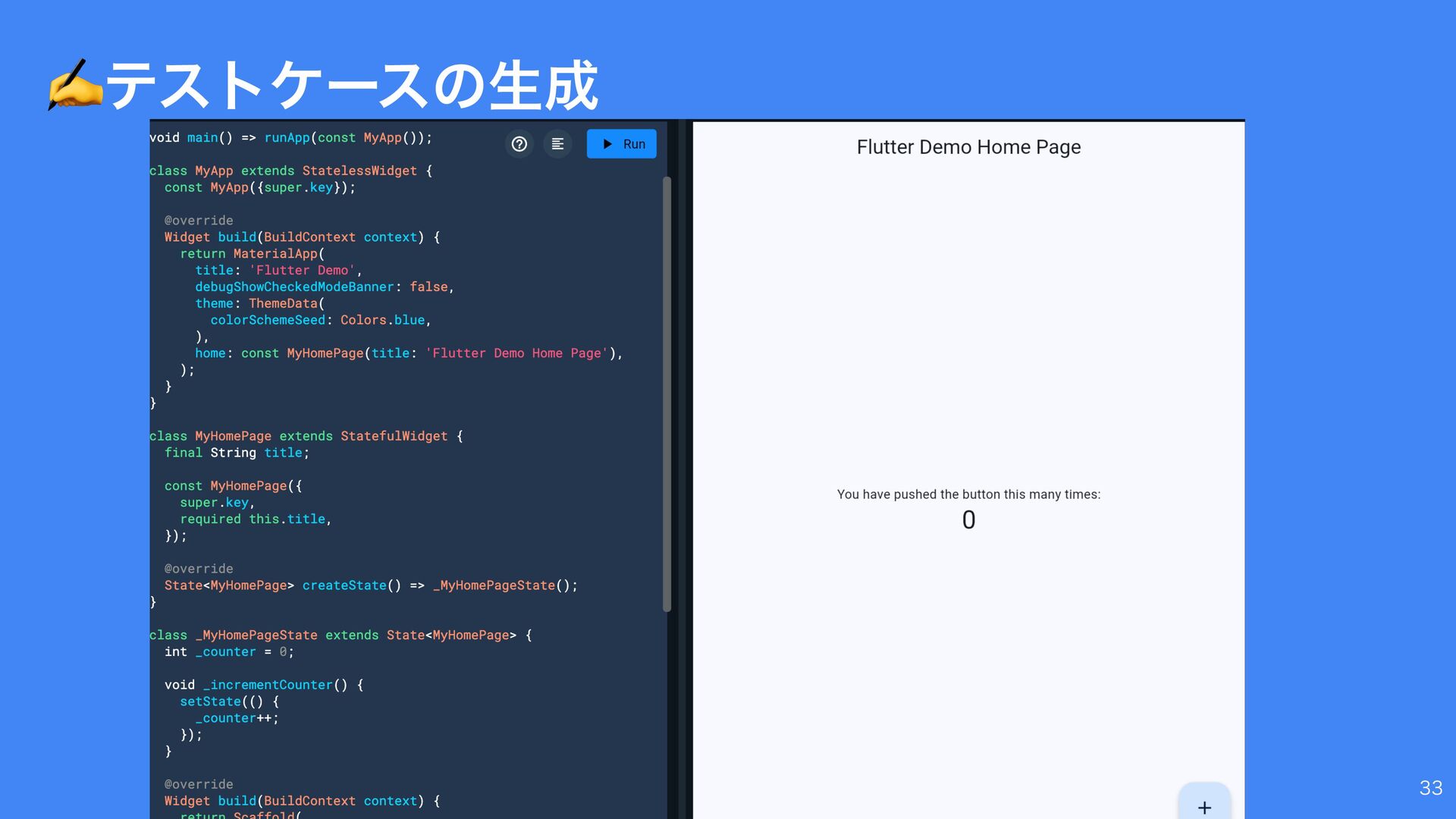The image size is (1456, 819).
Task: Click the 'void _incrementCounter()' line
Action: (x=264, y=686)
